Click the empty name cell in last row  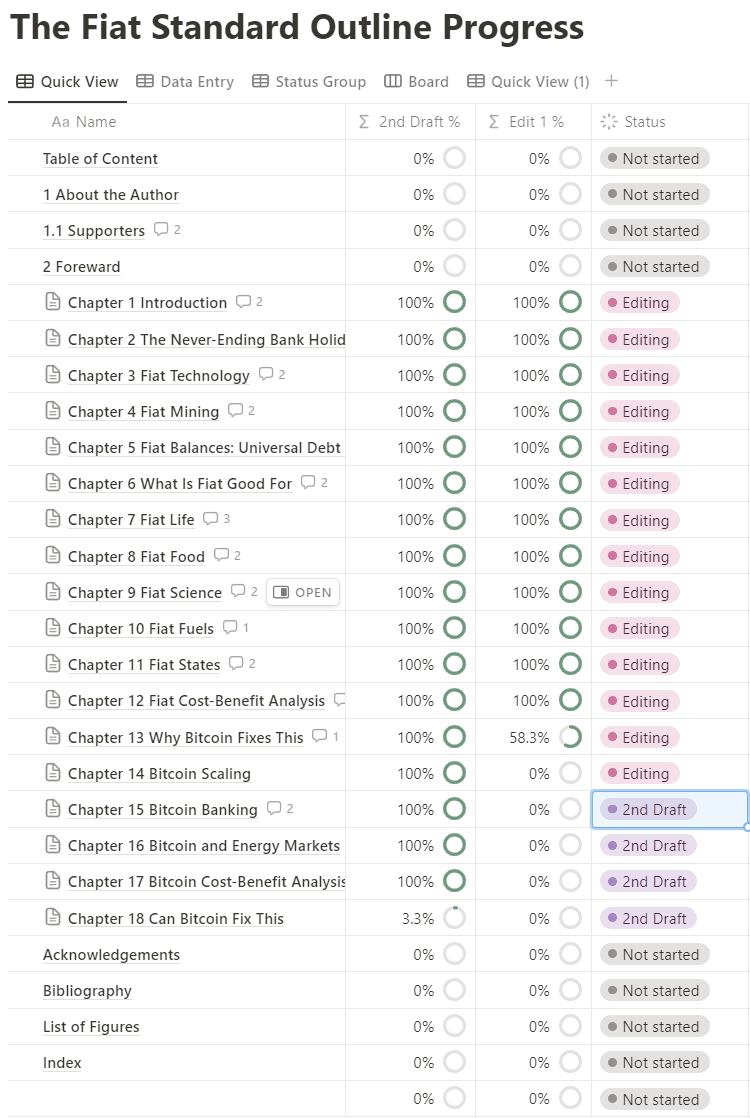coord(177,1099)
